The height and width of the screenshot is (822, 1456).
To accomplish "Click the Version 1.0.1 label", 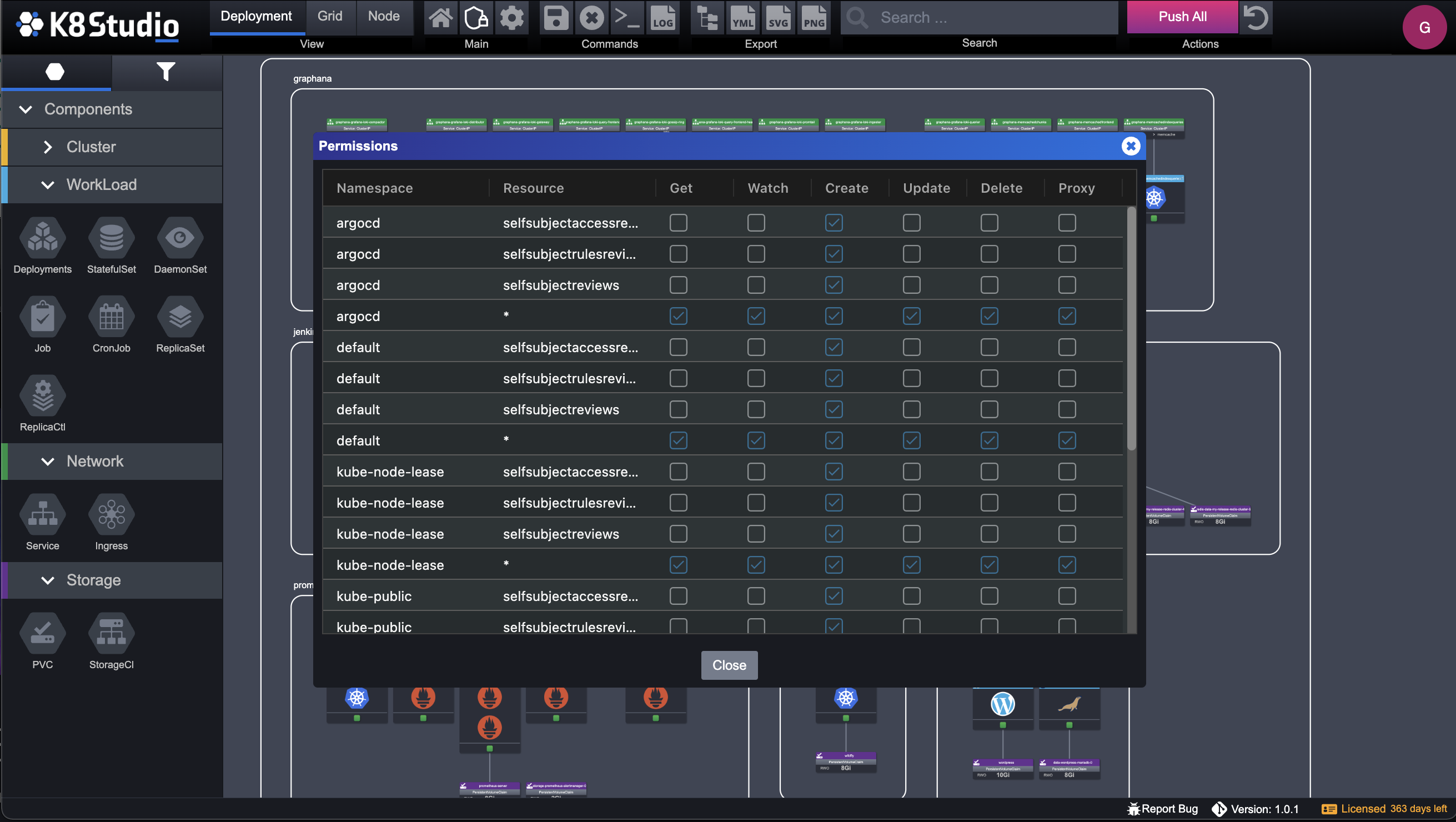I will click(1256, 809).
